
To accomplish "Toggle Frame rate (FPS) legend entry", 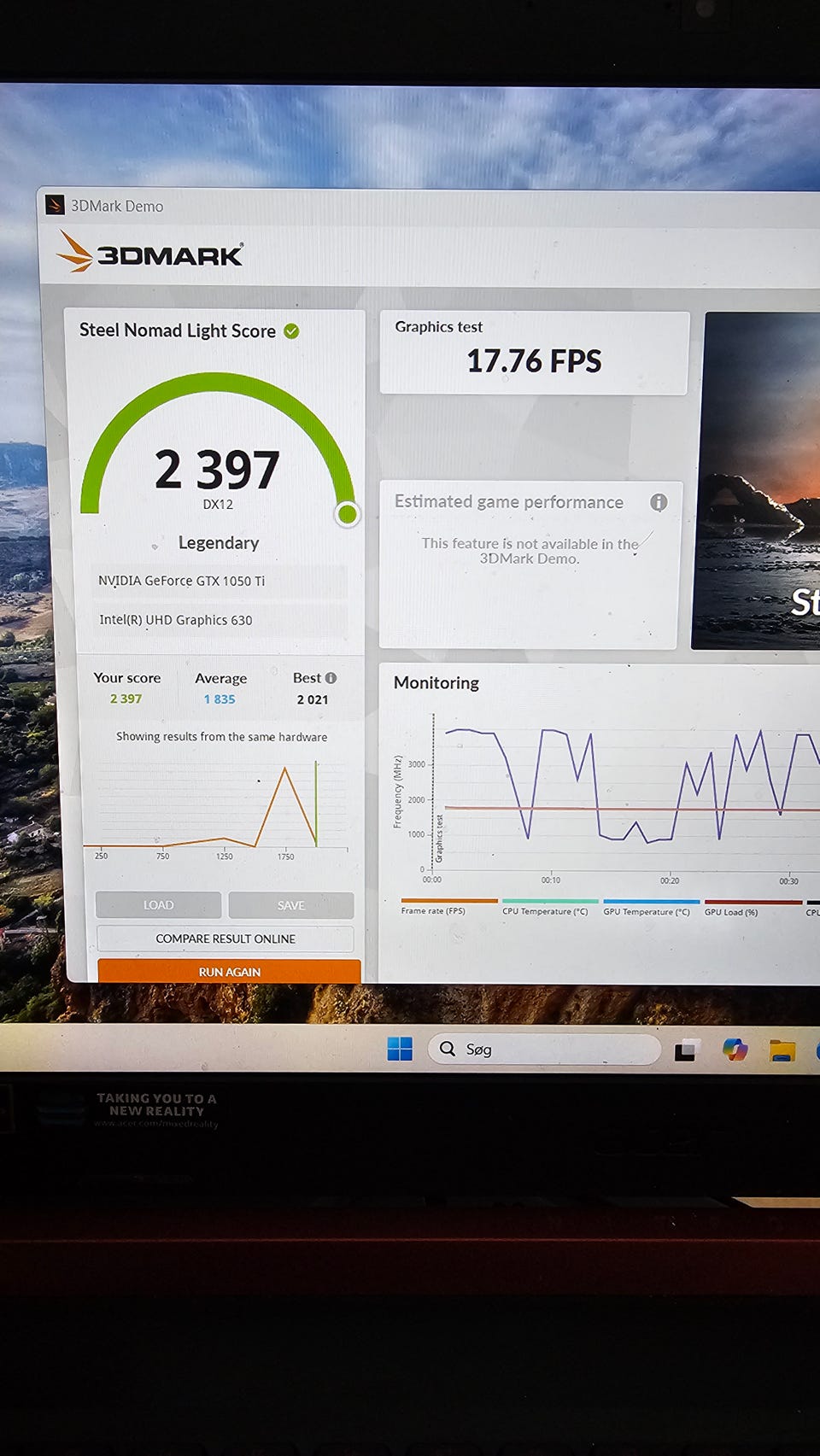I will coord(448,907).
